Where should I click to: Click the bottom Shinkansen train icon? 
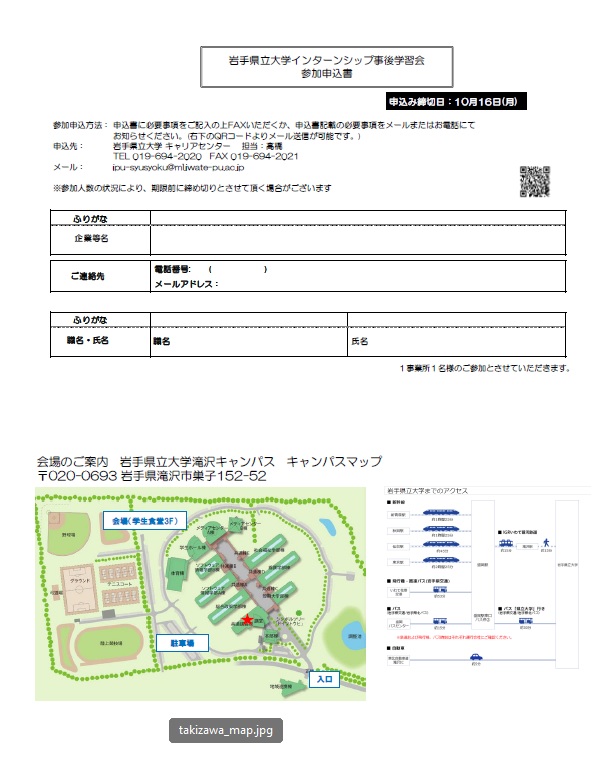click(441, 560)
